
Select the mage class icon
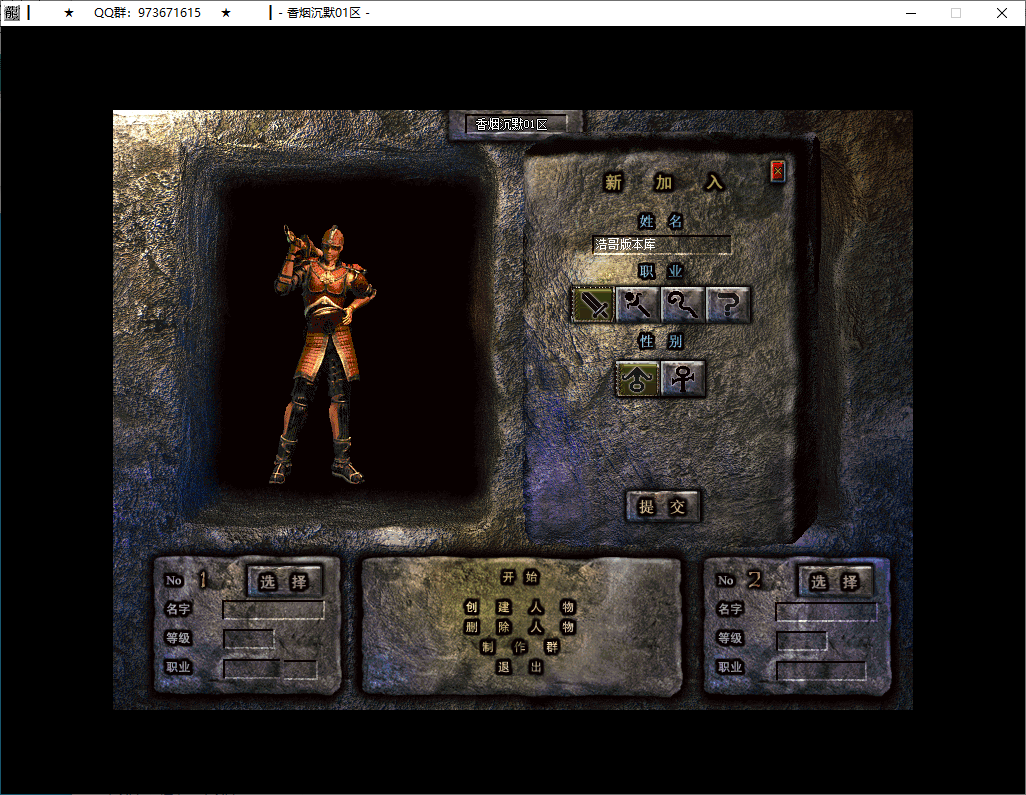637,305
